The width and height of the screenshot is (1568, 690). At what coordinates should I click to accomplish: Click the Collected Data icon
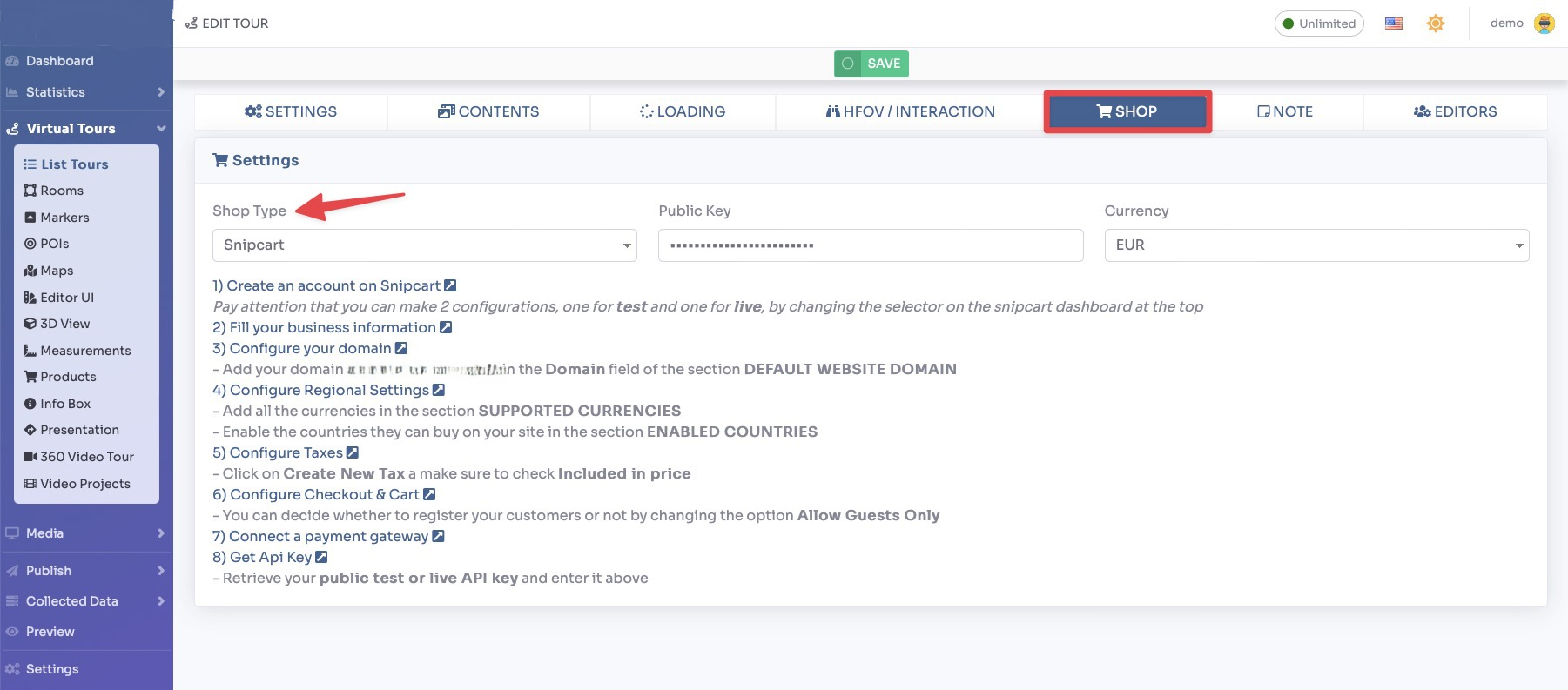[12, 601]
